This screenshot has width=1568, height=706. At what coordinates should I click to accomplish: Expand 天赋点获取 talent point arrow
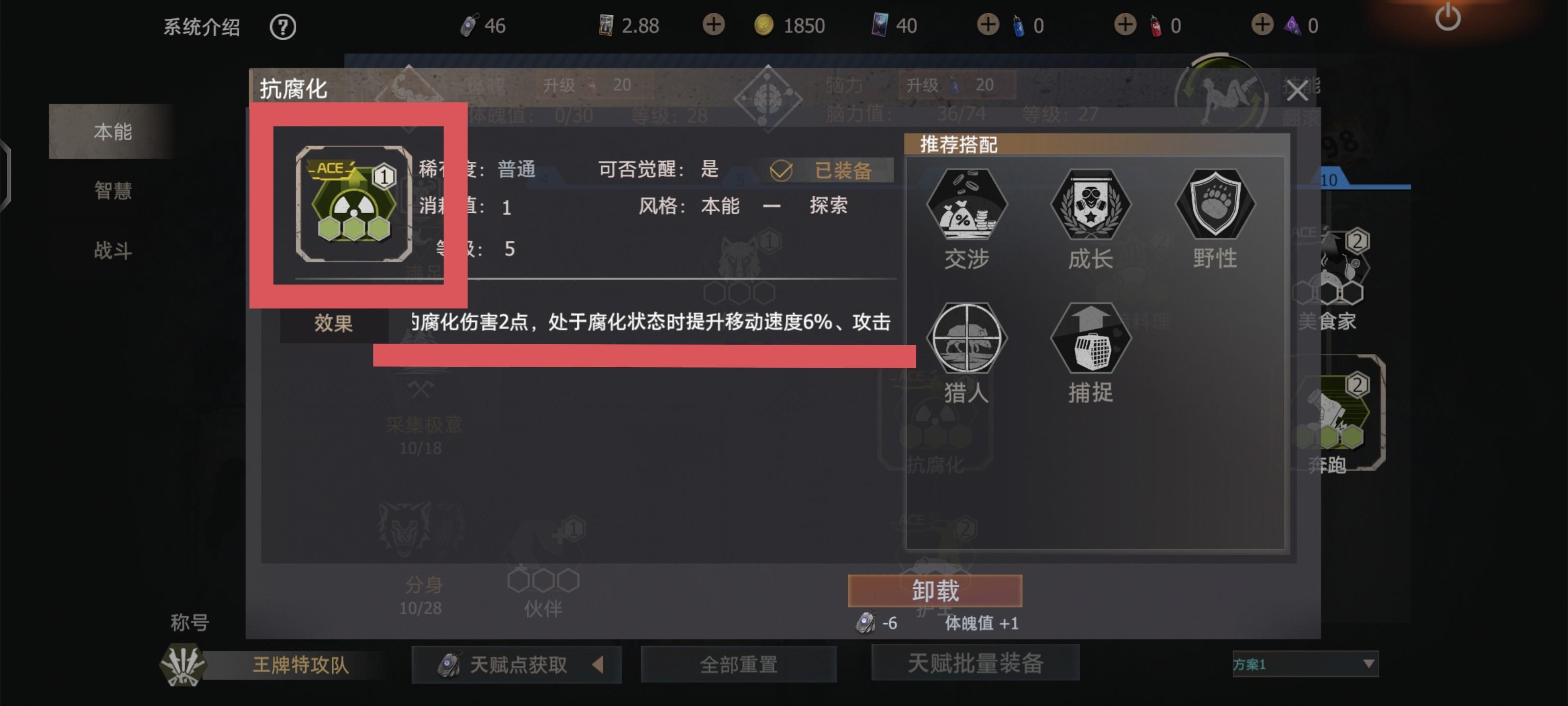598,664
